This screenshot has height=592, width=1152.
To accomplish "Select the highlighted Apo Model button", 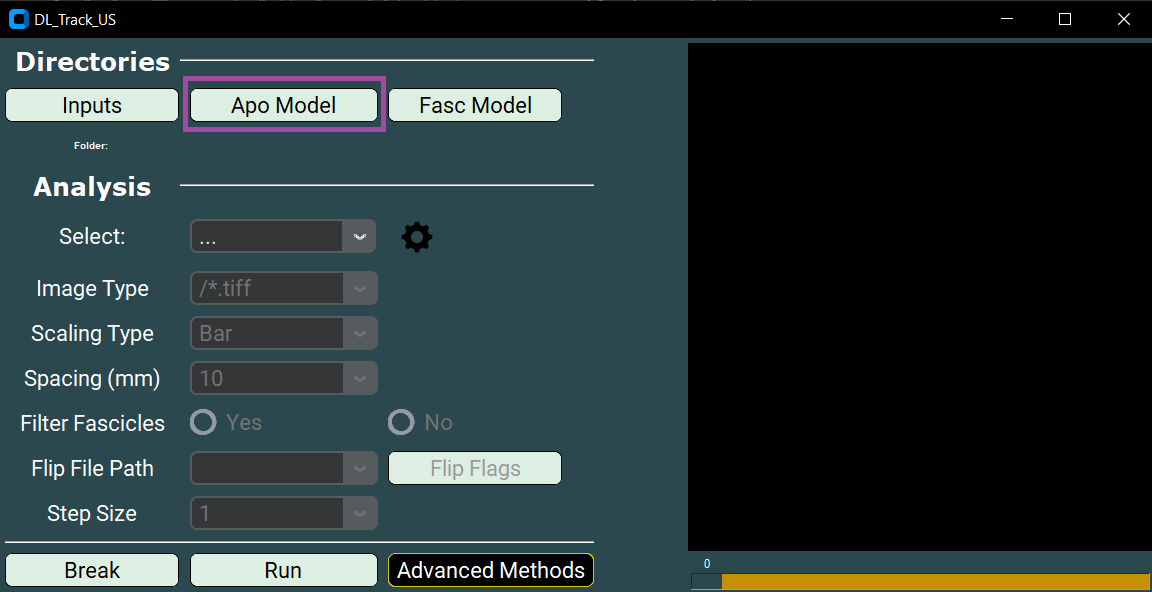I will pos(283,105).
